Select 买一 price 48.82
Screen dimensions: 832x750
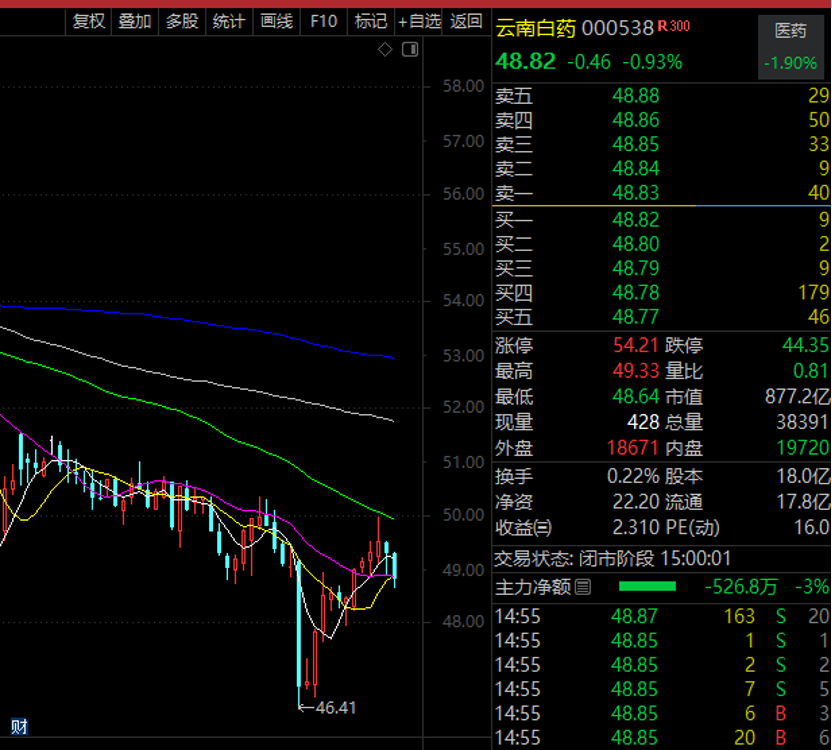point(636,220)
